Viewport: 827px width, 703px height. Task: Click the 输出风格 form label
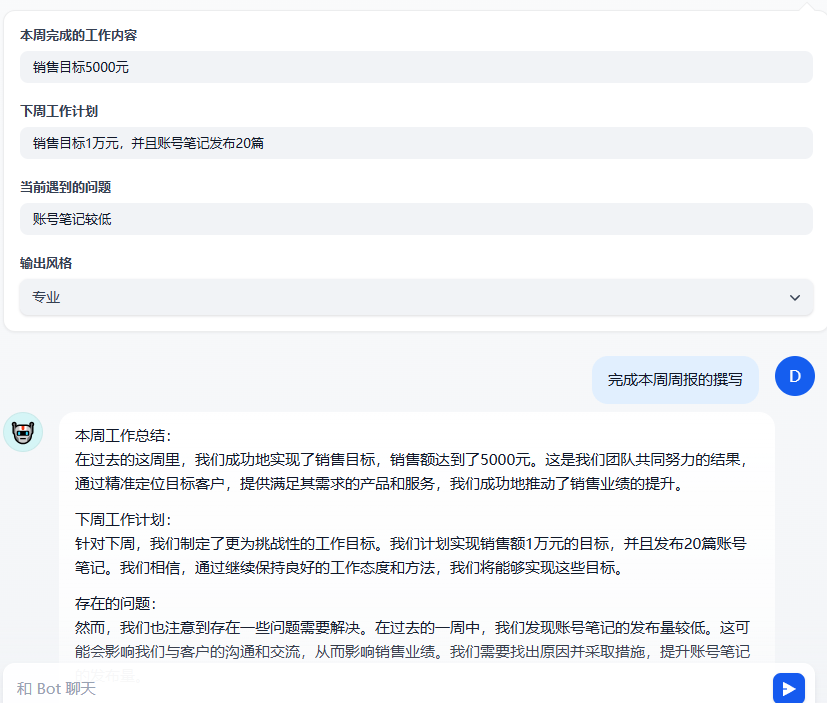(46, 263)
